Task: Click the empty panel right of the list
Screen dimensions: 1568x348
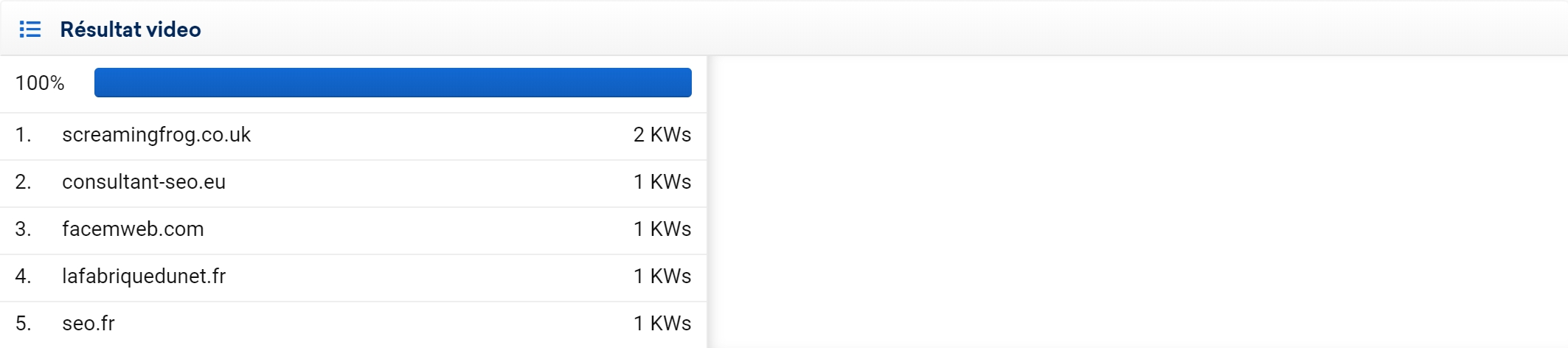Action: click(x=1137, y=202)
